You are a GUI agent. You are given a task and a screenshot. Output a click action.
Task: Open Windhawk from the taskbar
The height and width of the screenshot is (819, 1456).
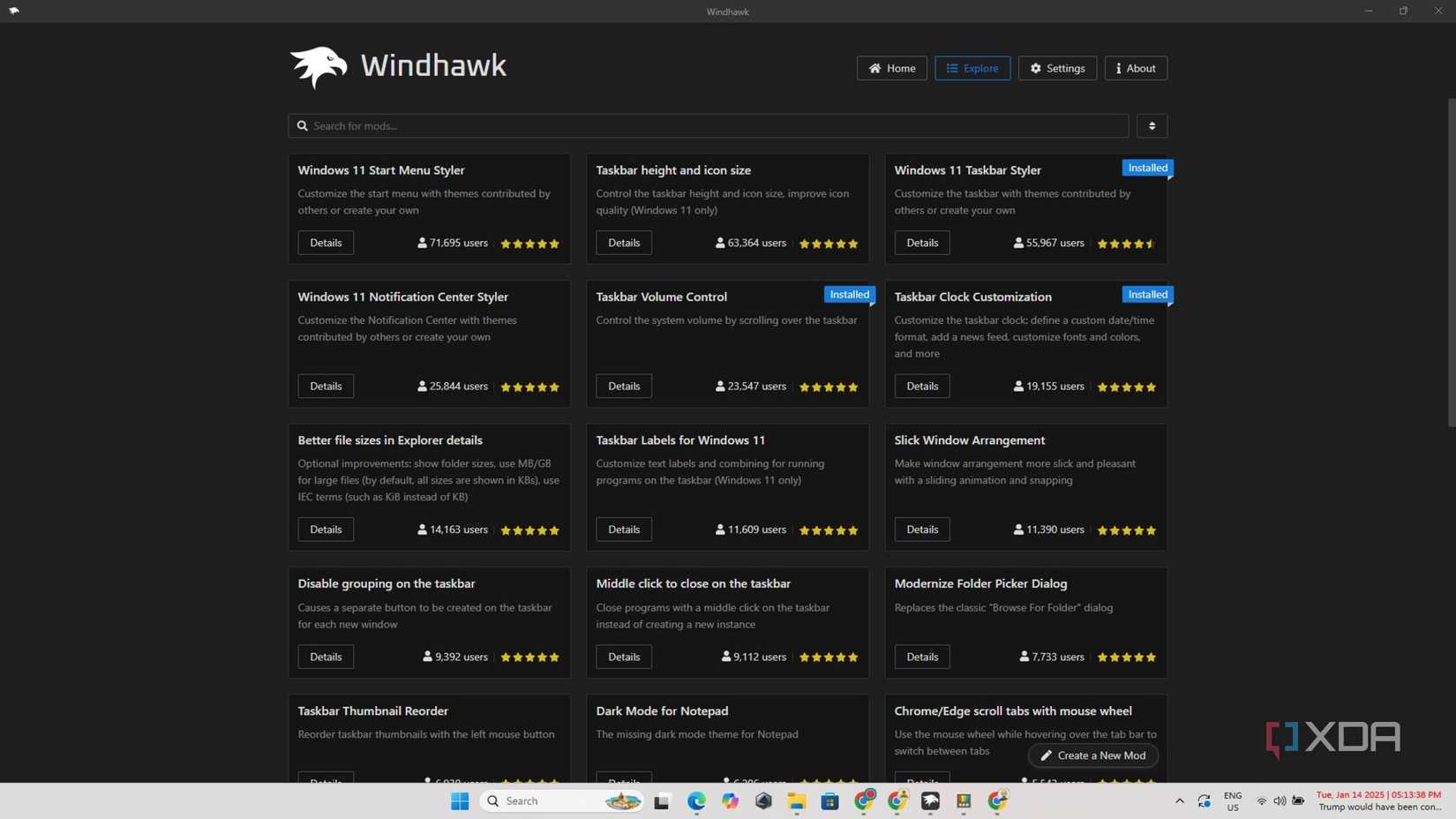[930, 801]
